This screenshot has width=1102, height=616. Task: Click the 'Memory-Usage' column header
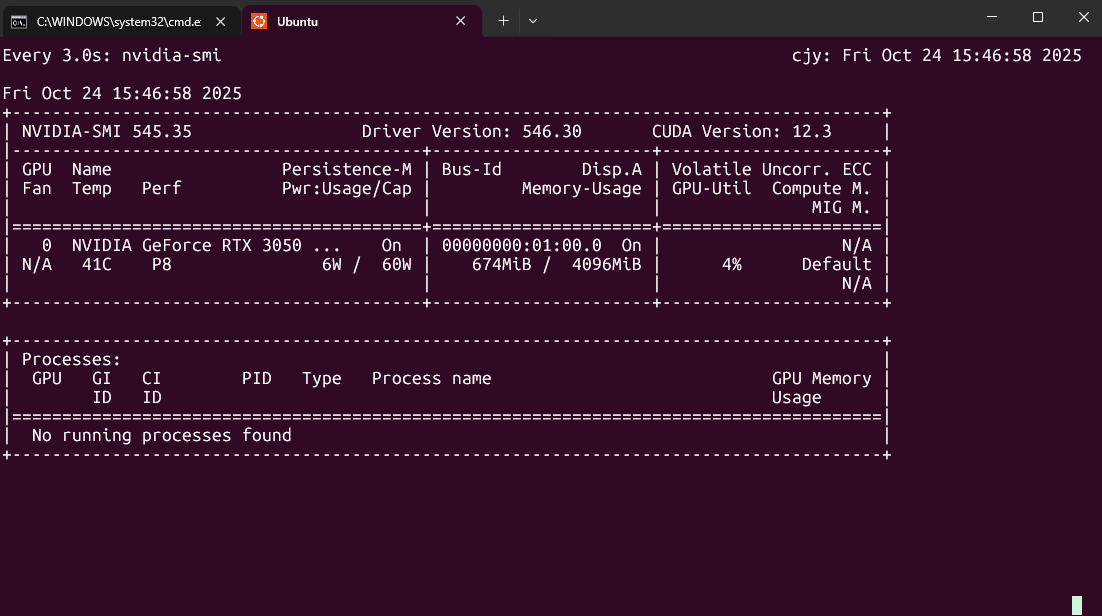click(x=581, y=188)
